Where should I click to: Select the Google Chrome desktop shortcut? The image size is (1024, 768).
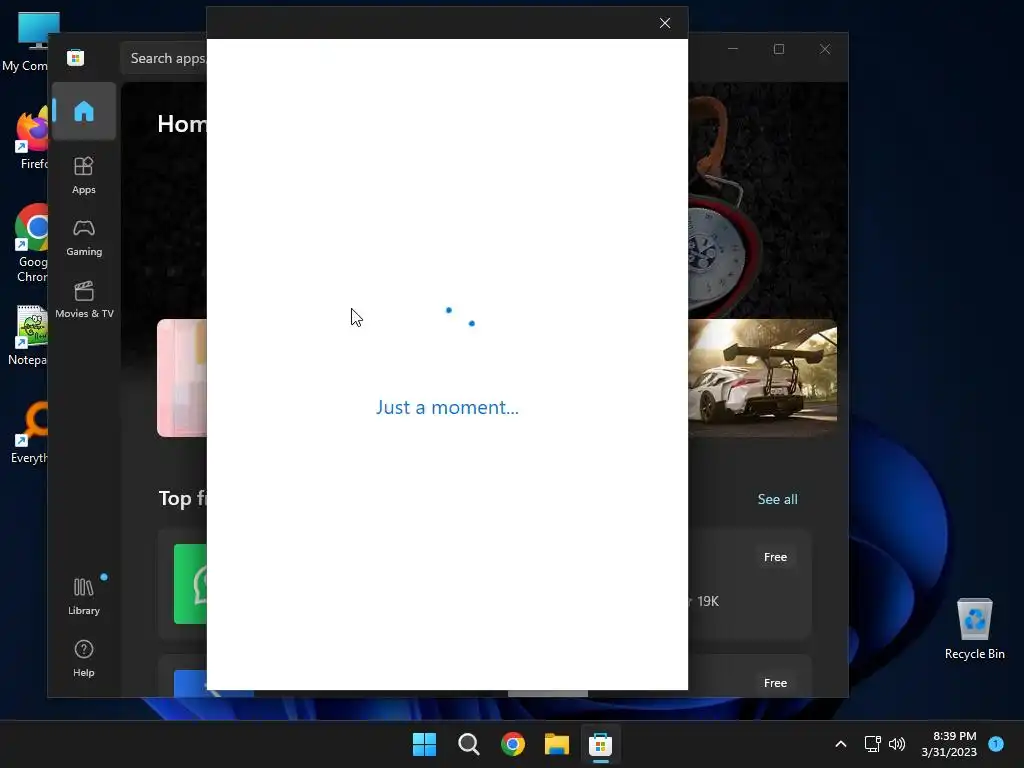pos(31,244)
